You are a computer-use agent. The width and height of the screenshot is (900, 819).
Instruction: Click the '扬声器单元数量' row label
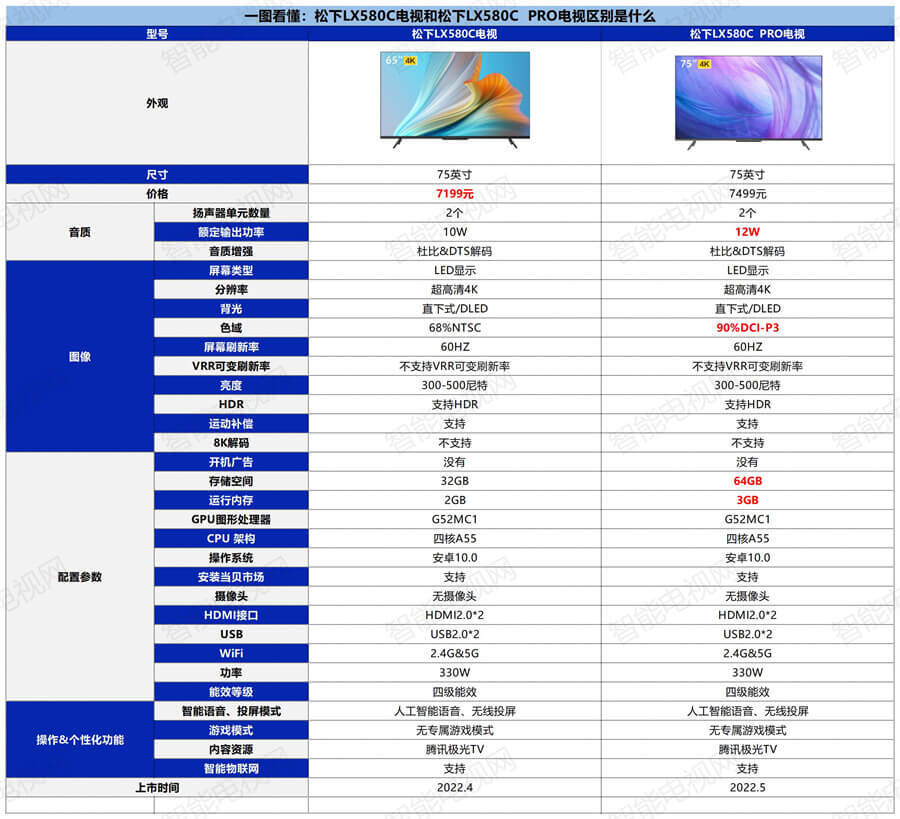(x=231, y=213)
